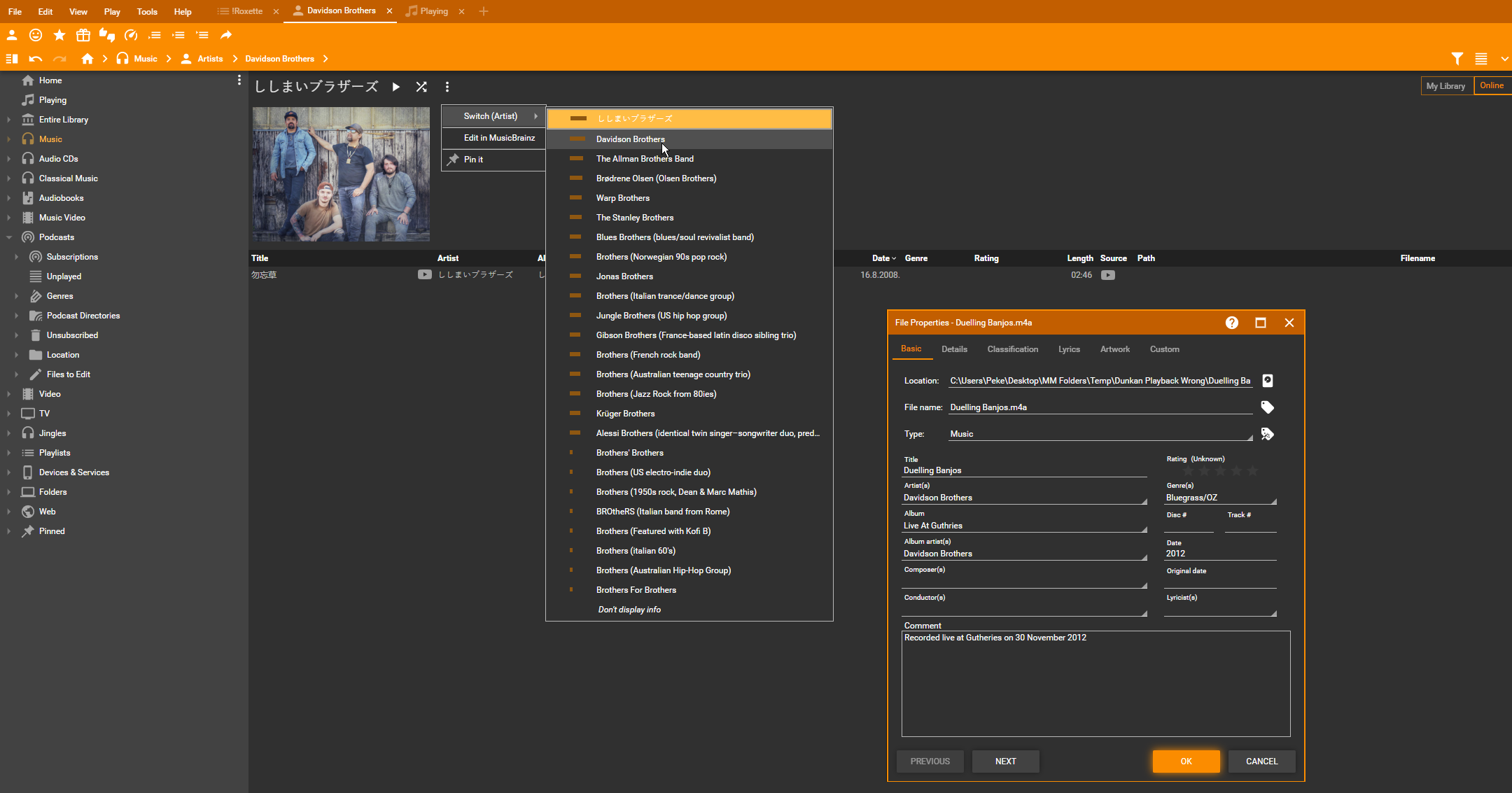The height and width of the screenshot is (793, 1512).
Task: Open the Genre(s) dropdown arrow
Action: click(1273, 501)
